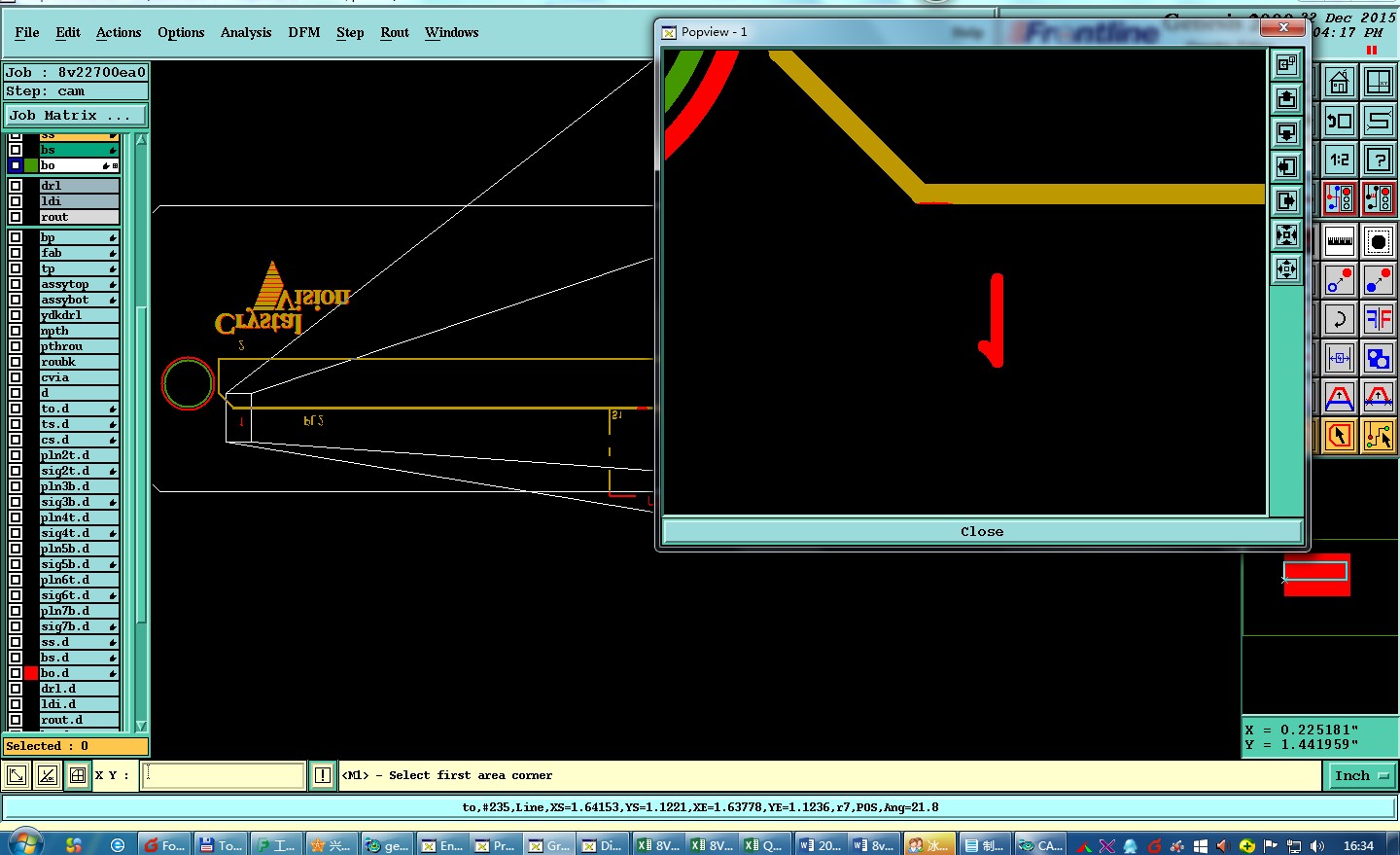1400x855 pixels.
Task: Pan right in the Popview window
Action: coord(1286,201)
